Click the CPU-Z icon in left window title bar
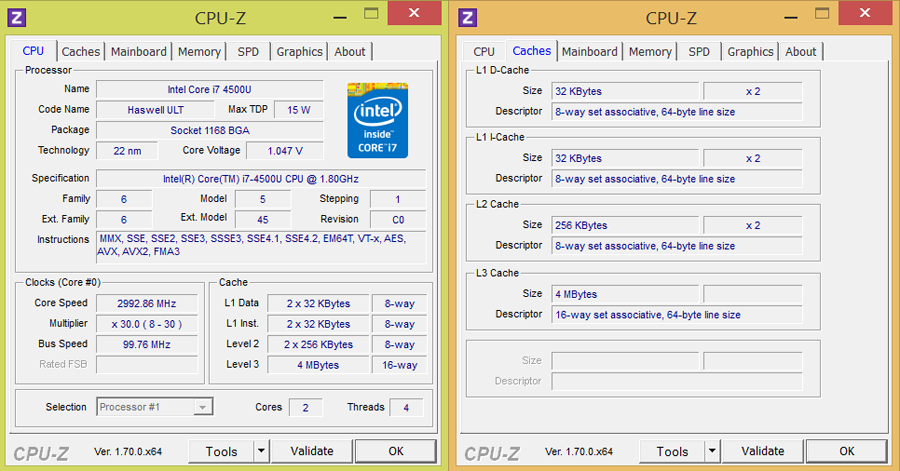Viewport: 900px width, 471px height. [x=18, y=17]
